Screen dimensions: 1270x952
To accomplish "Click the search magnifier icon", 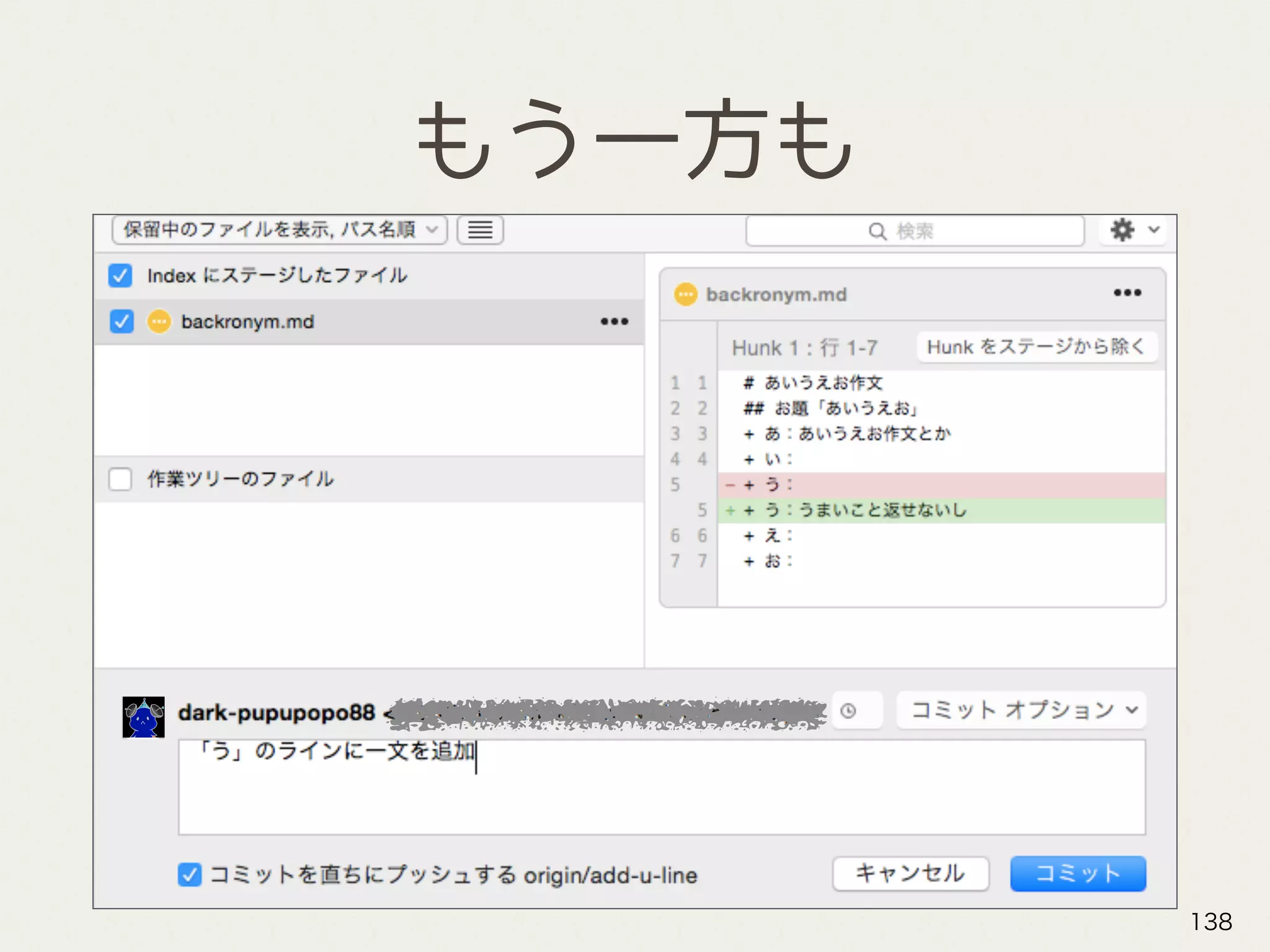I will pyautogui.click(x=877, y=231).
